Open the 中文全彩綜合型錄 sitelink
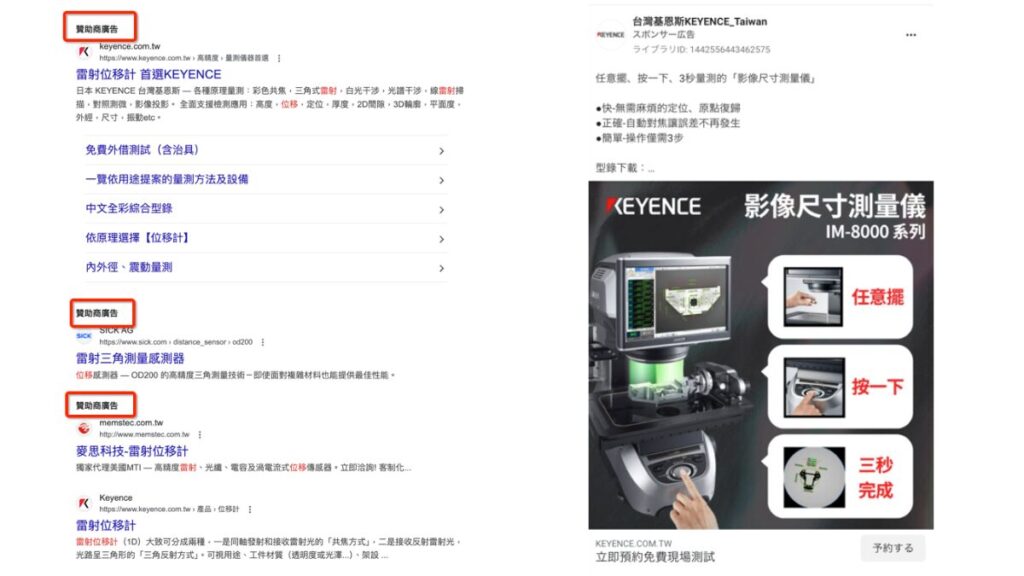 coord(129,208)
